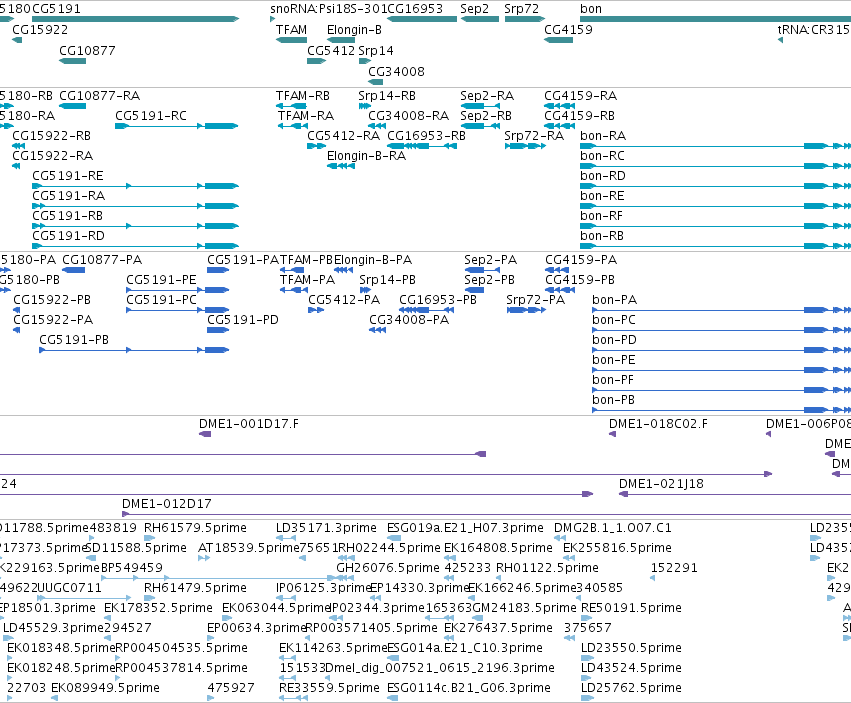Select transcript CG5191-RC
The height and width of the screenshot is (703, 851).
[151, 116]
